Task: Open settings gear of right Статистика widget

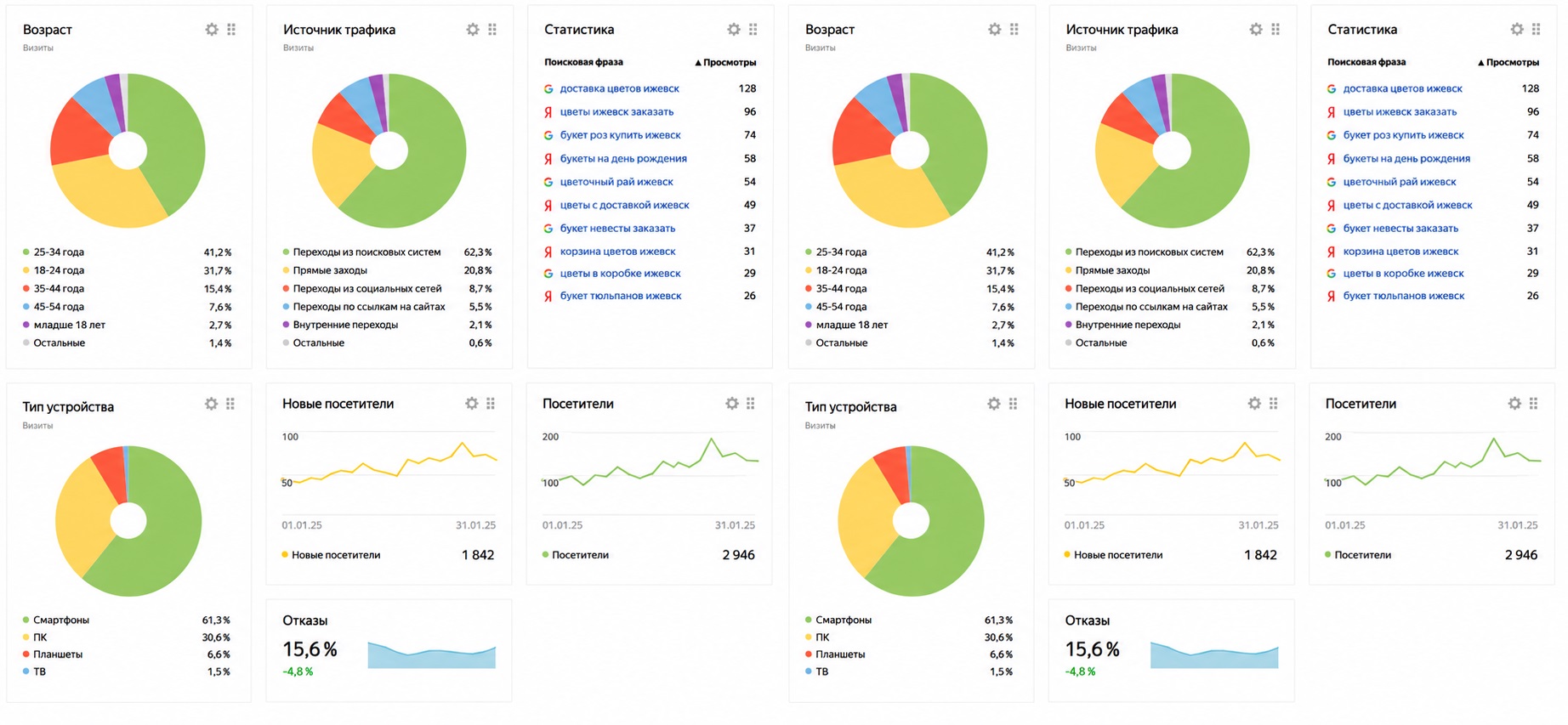Action: click(1517, 30)
